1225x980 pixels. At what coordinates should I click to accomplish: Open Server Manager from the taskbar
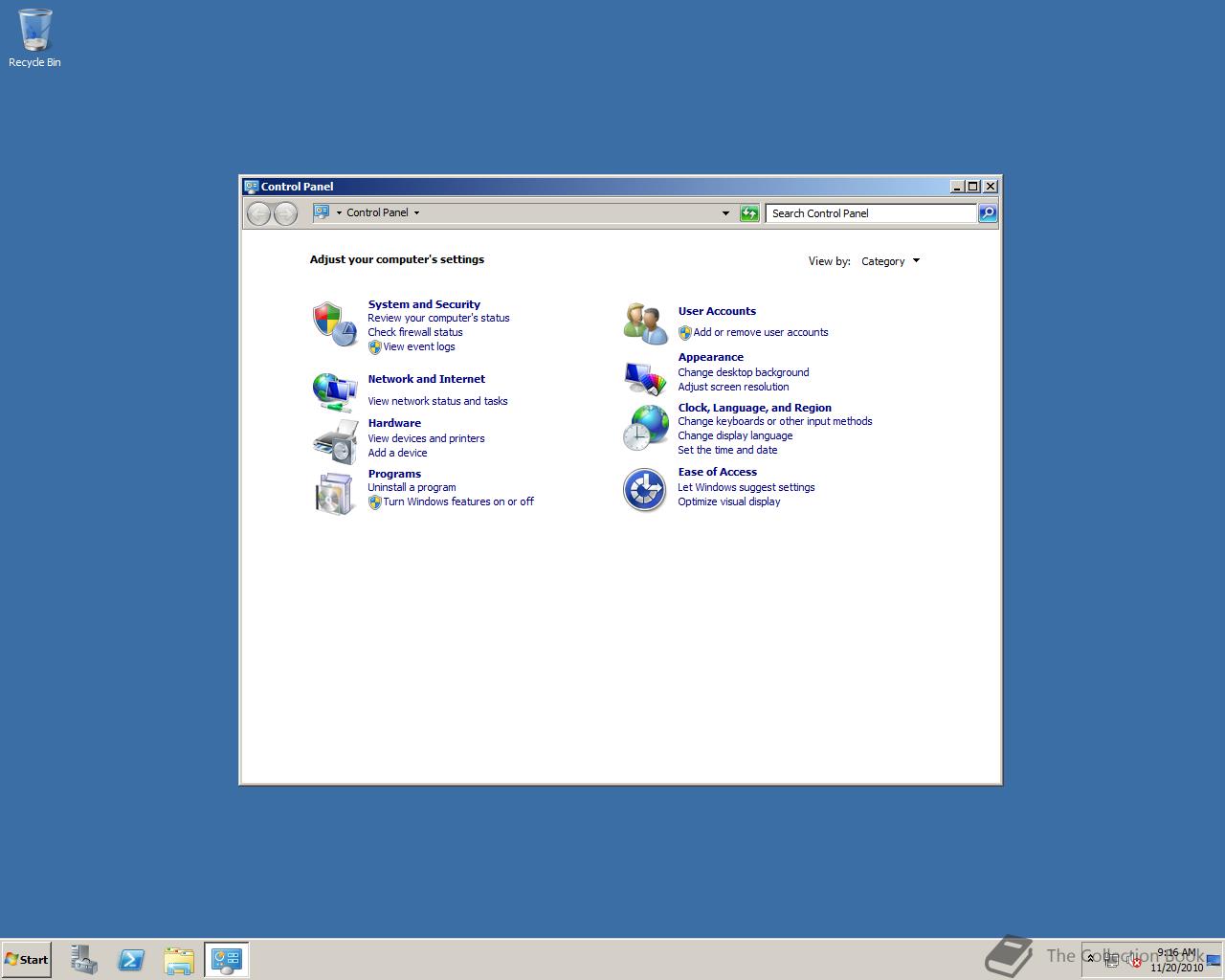(x=83, y=960)
